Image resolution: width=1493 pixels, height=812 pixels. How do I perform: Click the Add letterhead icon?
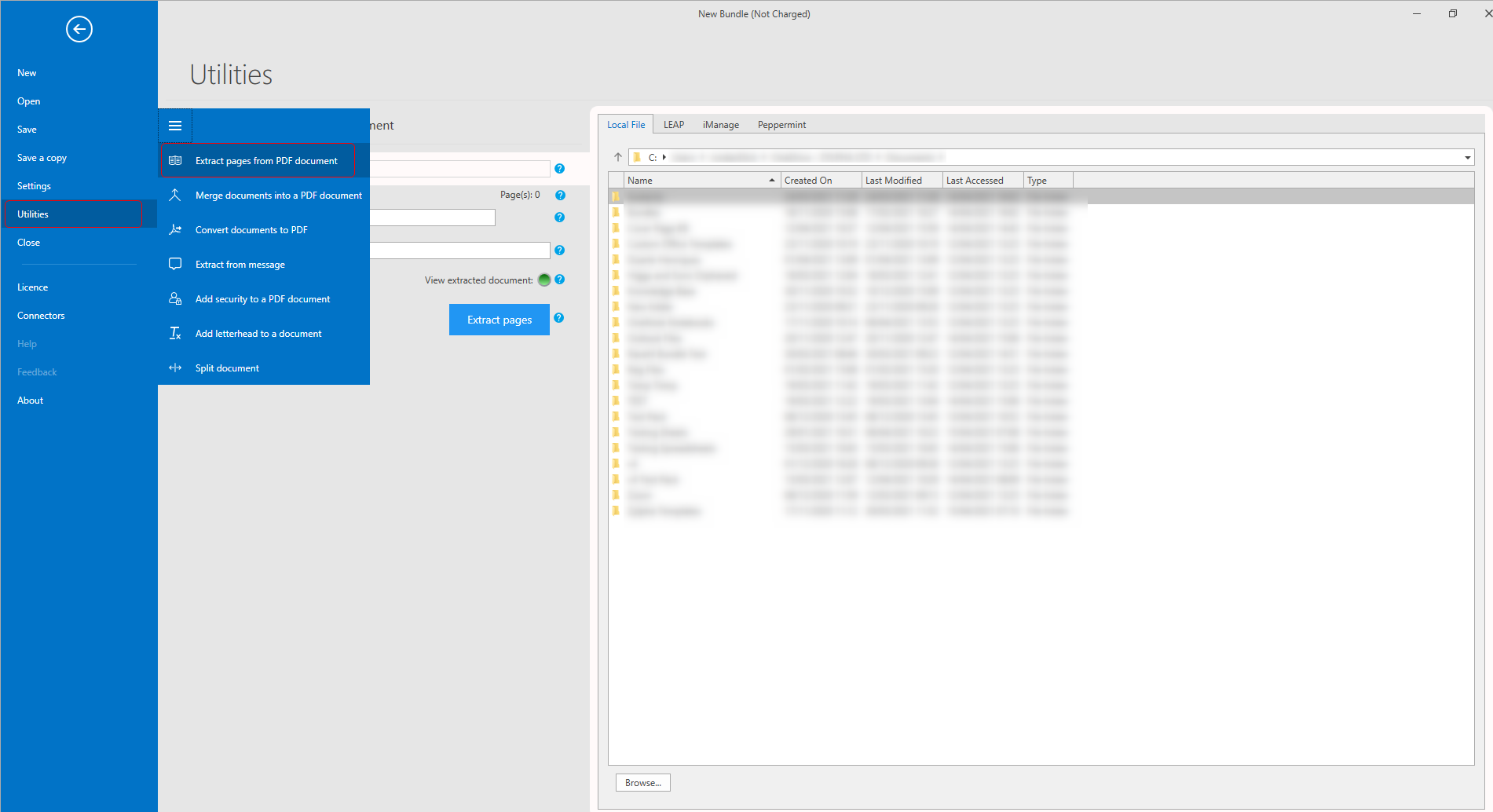coord(175,334)
